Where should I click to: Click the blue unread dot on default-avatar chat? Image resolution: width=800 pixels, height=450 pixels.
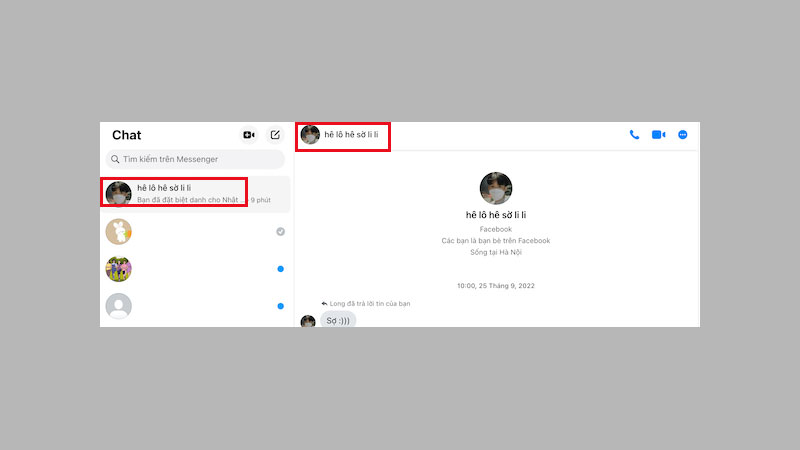point(281,306)
